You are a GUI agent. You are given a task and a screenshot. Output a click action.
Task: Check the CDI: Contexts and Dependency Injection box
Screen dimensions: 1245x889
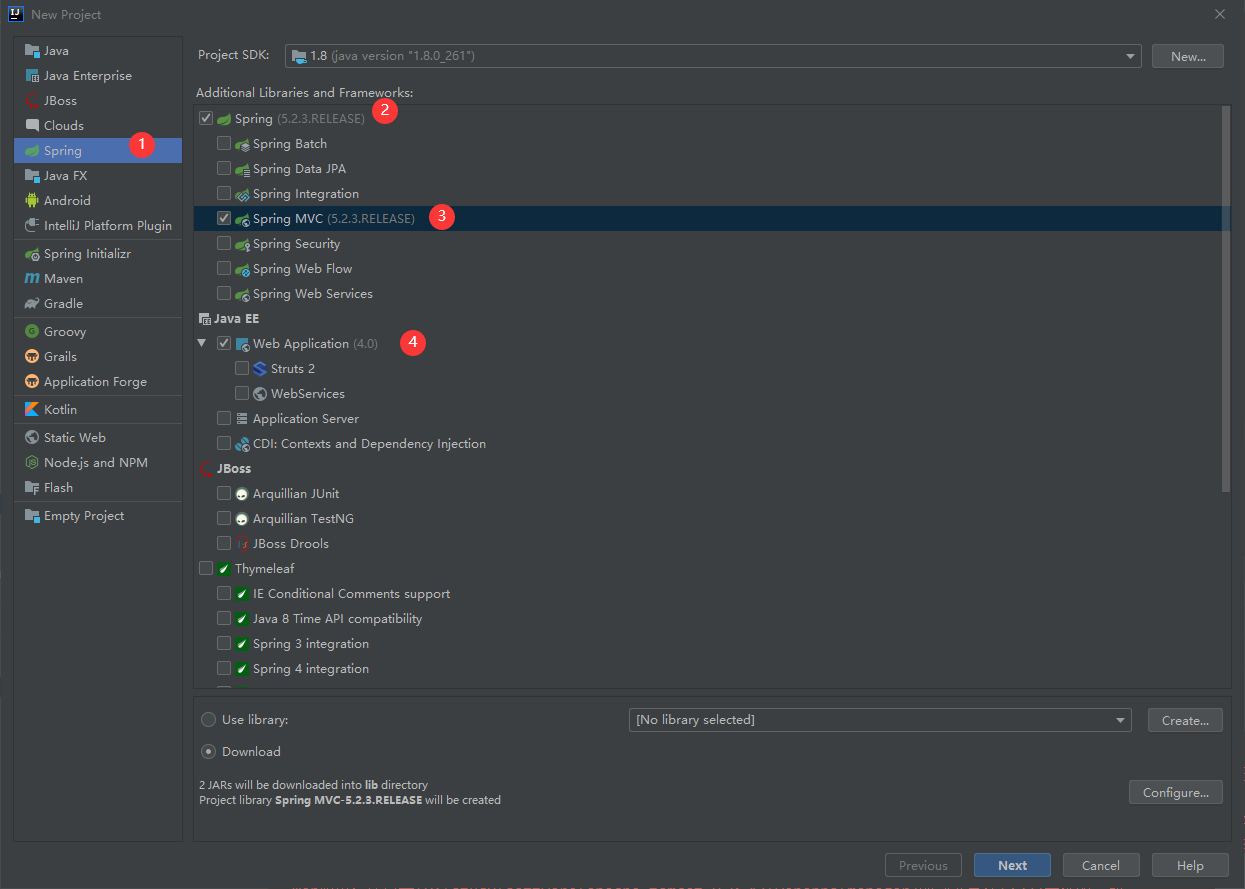[224, 443]
